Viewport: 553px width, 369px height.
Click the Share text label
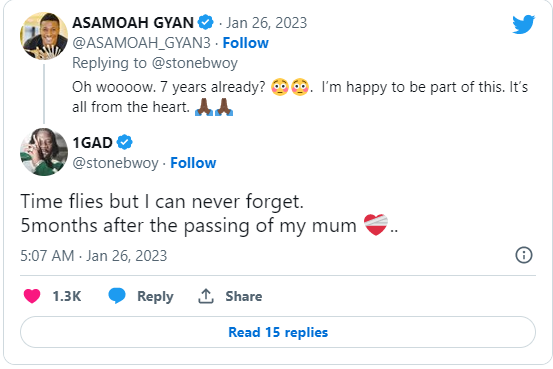(x=244, y=296)
